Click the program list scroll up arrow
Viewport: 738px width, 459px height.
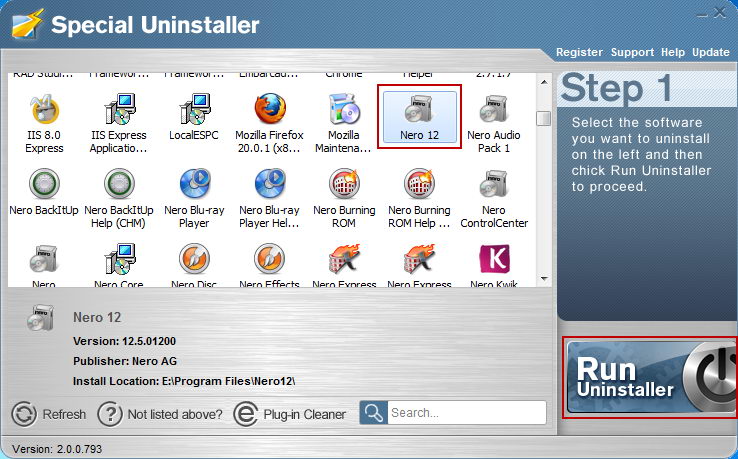(544, 82)
